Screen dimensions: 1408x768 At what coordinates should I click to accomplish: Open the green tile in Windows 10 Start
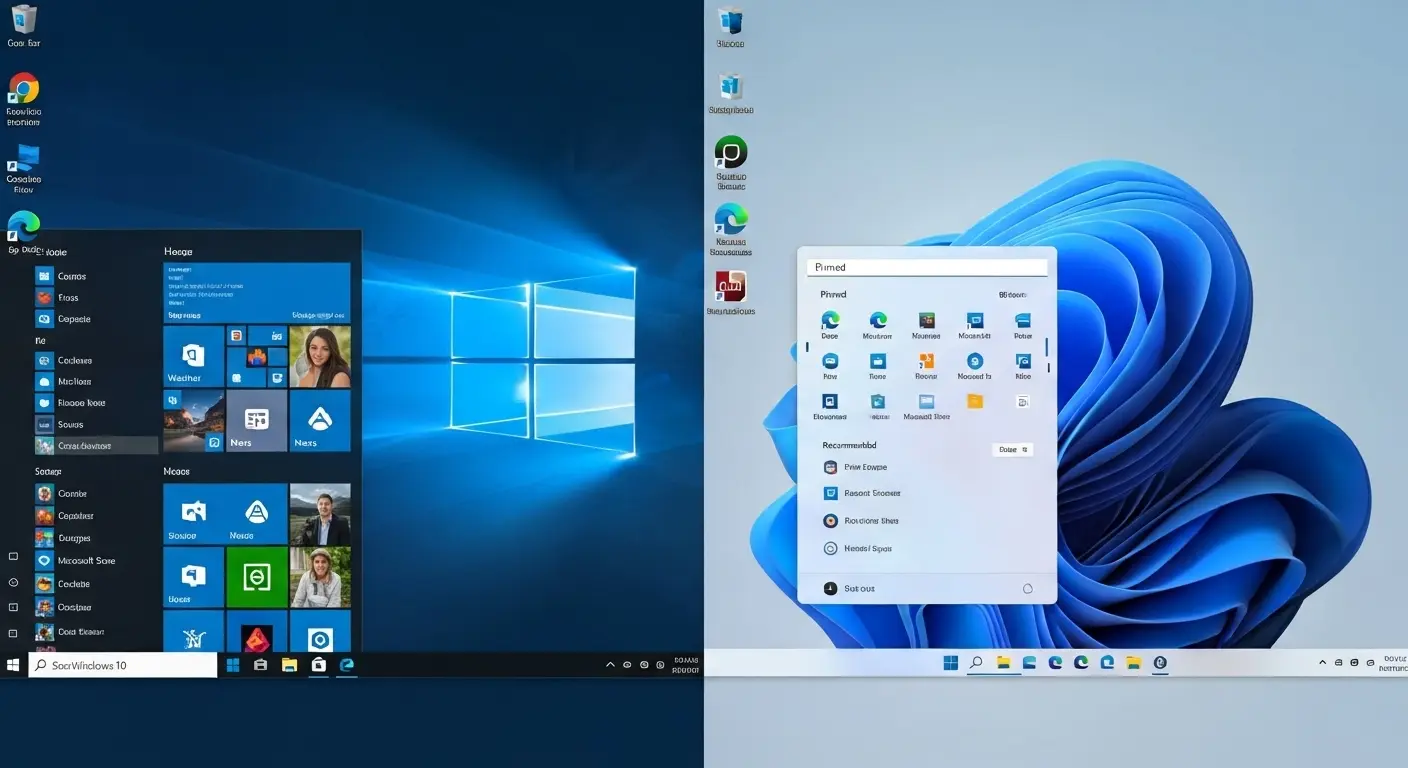257,577
